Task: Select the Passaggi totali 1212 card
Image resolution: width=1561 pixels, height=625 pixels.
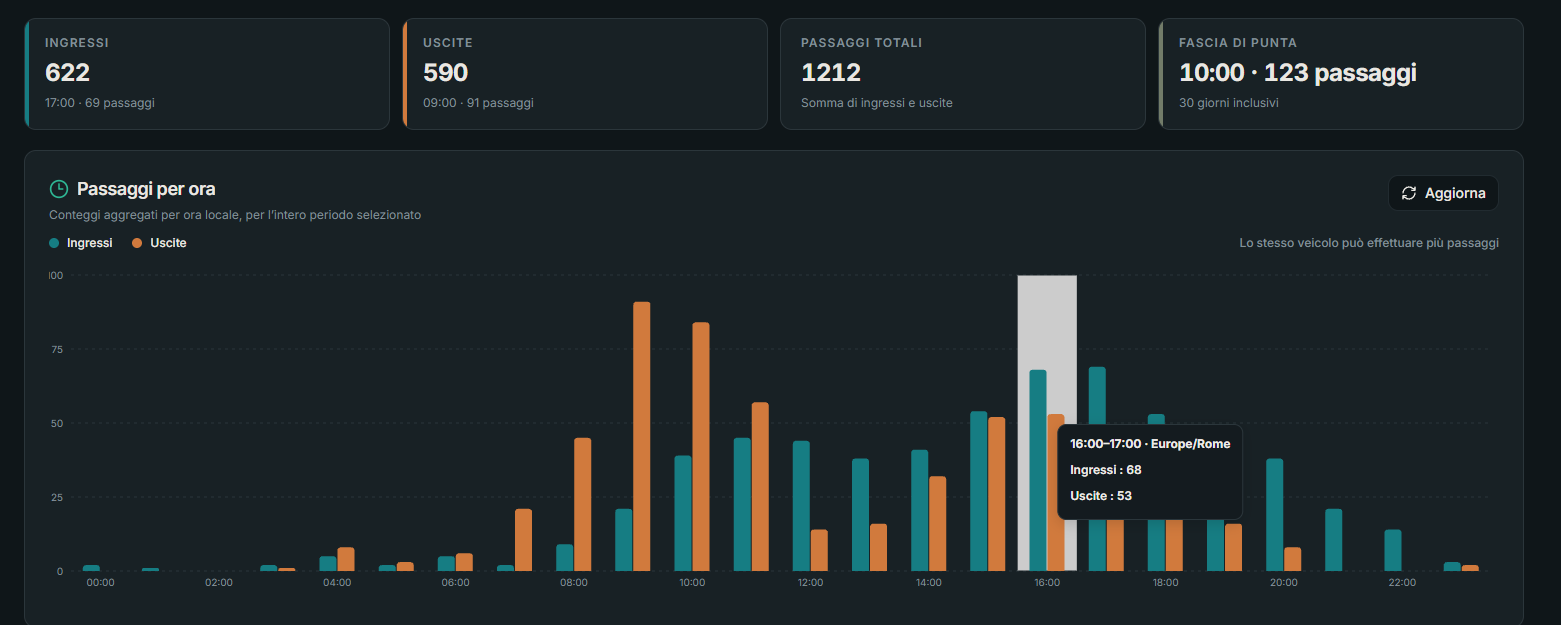Action: (x=963, y=74)
